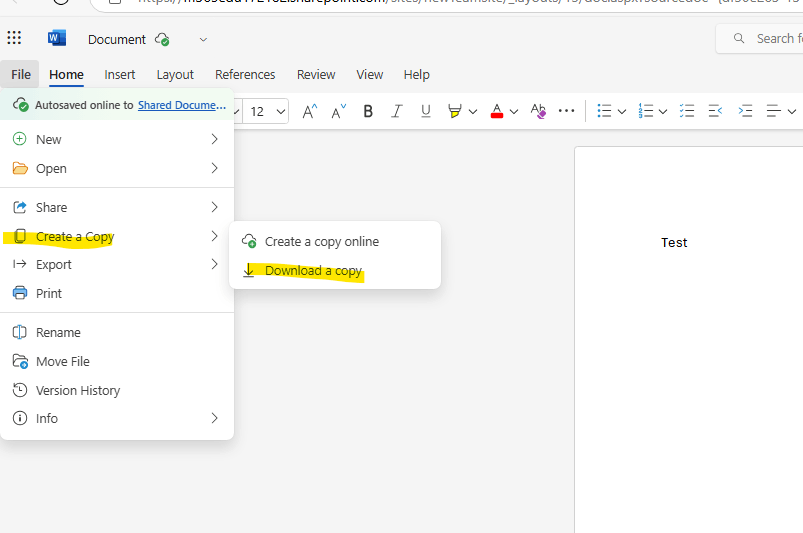The width and height of the screenshot is (803, 533).
Task: Apply bulleted list
Action: click(604, 111)
